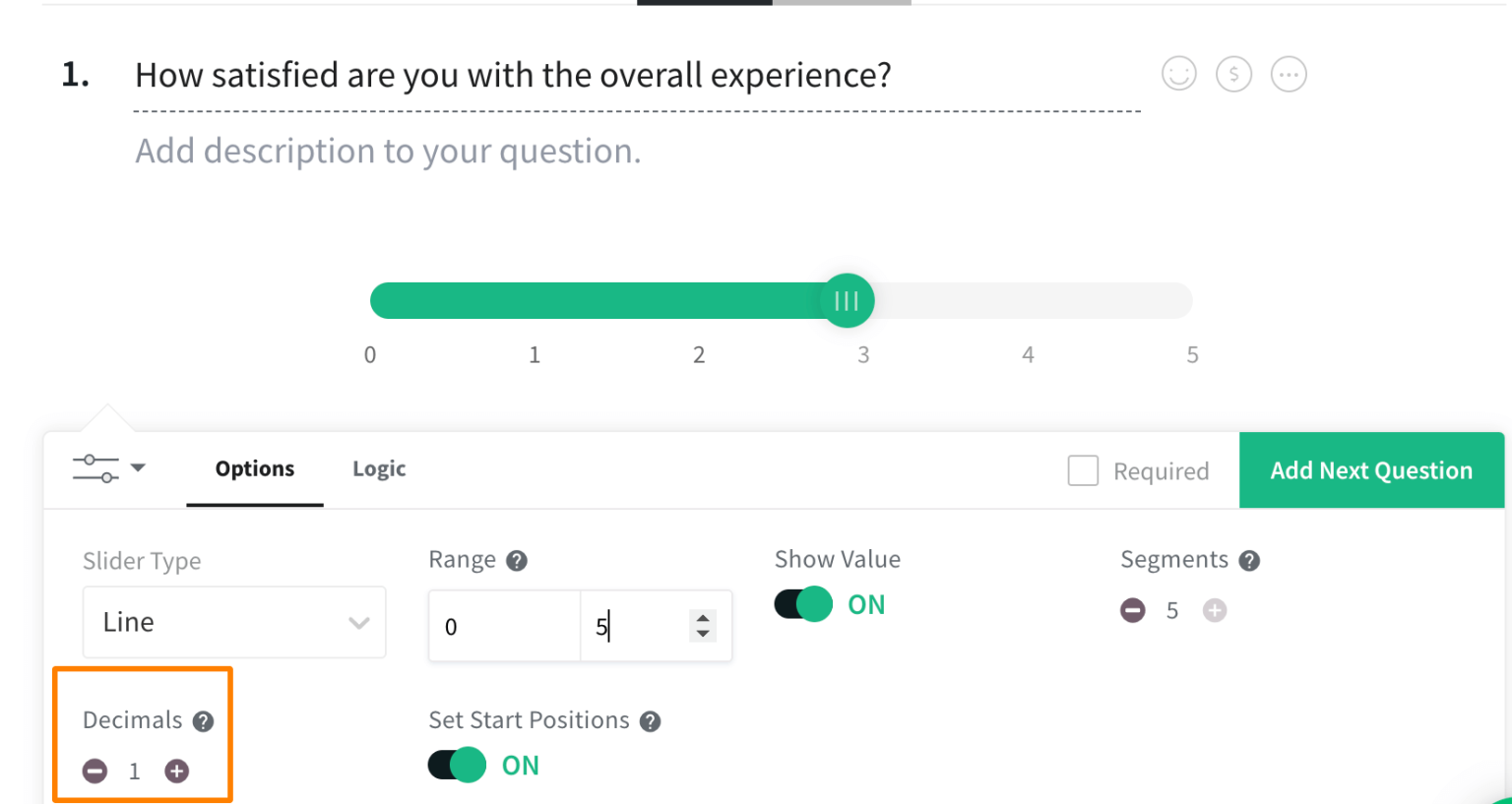This screenshot has height=804, width=1512.
Task: Switch to the Logic tab
Action: click(378, 469)
